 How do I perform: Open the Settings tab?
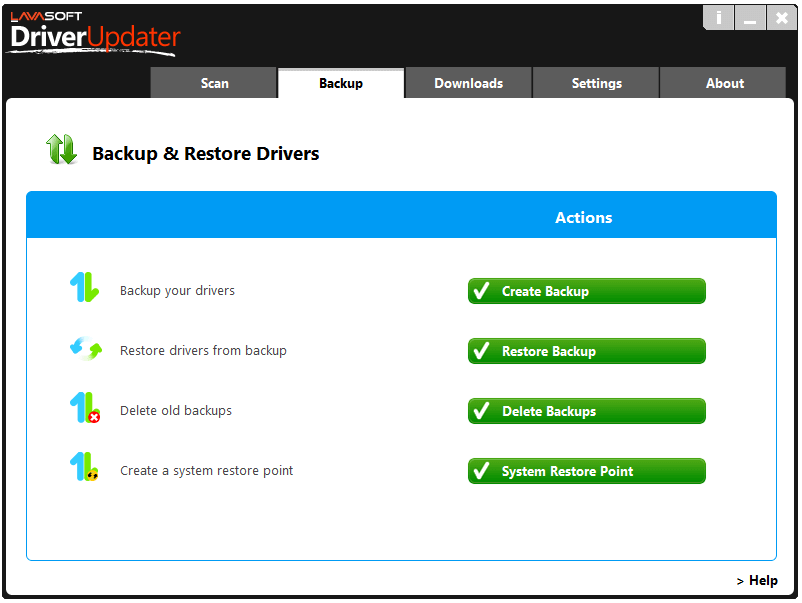[x=596, y=84]
